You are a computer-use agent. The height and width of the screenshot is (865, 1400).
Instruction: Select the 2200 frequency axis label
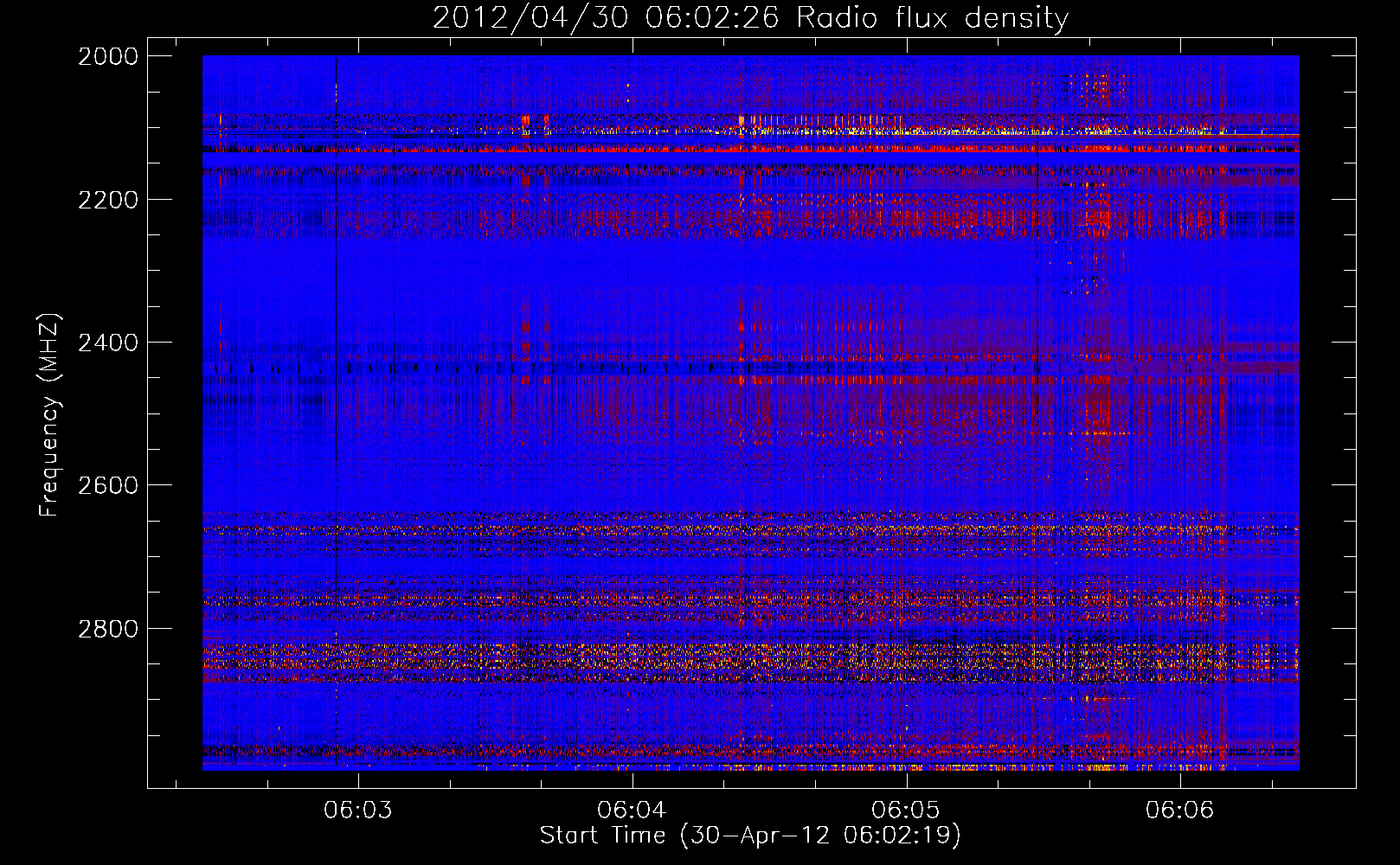(108, 200)
